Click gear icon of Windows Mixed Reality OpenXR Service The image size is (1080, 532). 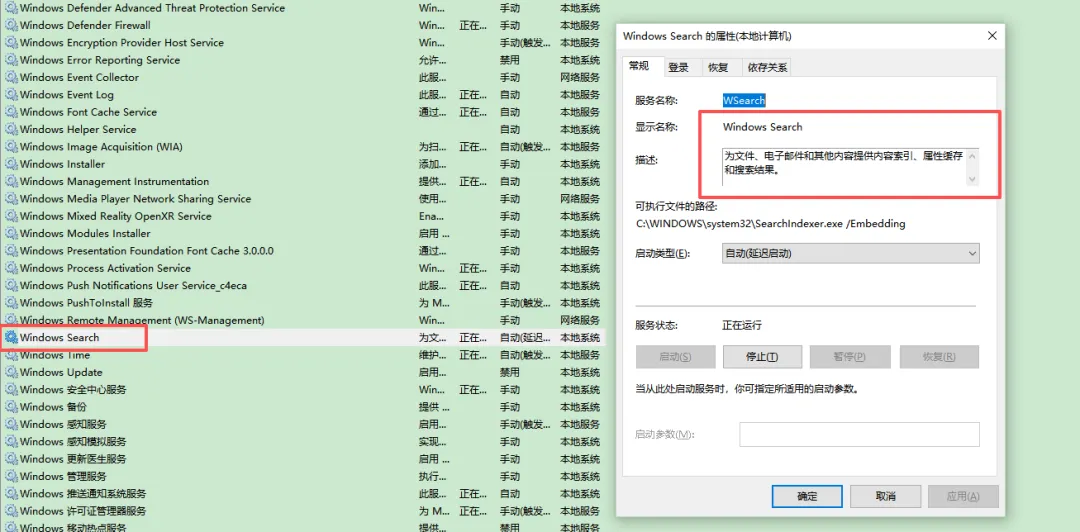[12, 216]
